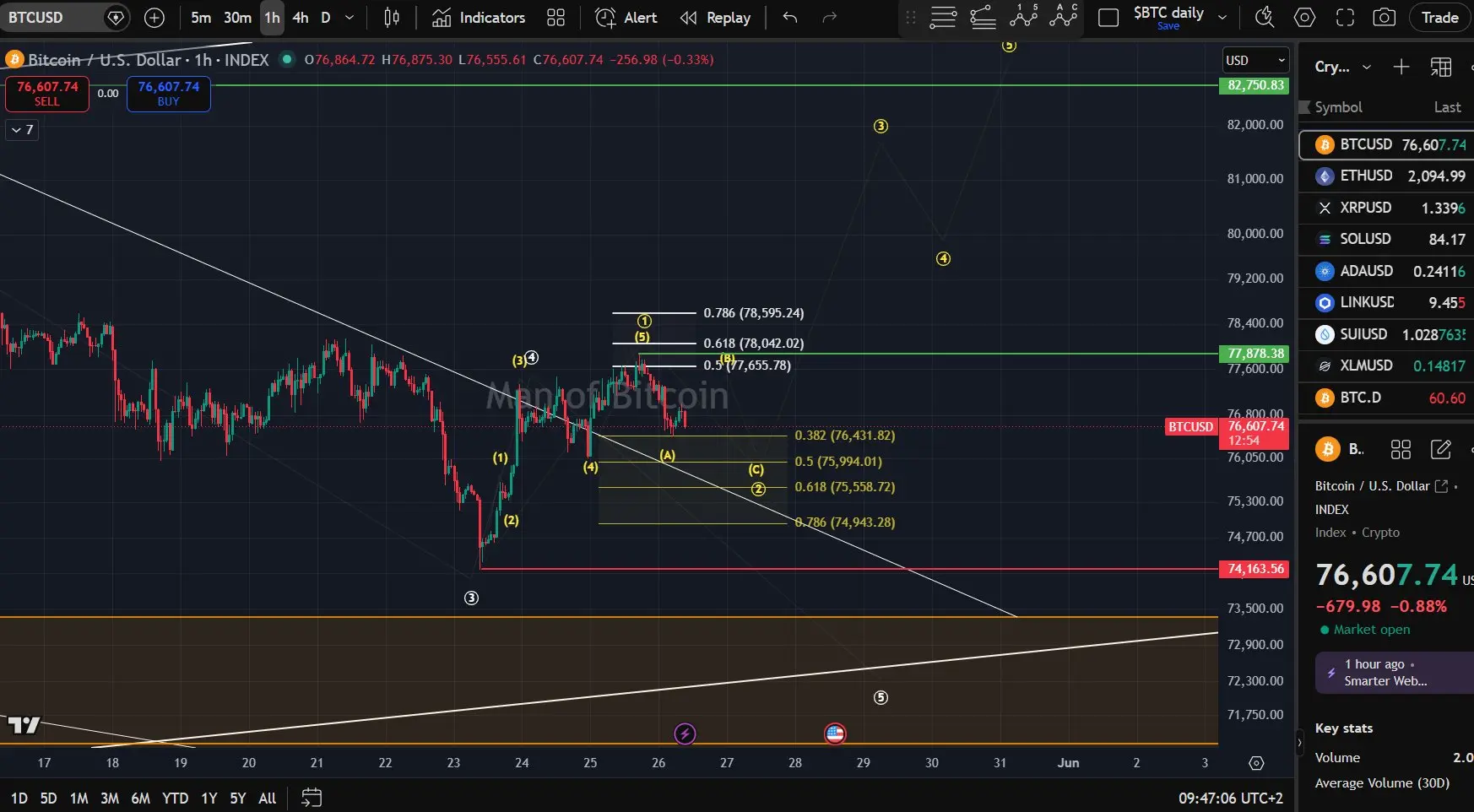This screenshot has height=812, width=1474.
Task: Open the Smarter Web news item
Action: click(x=1394, y=673)
